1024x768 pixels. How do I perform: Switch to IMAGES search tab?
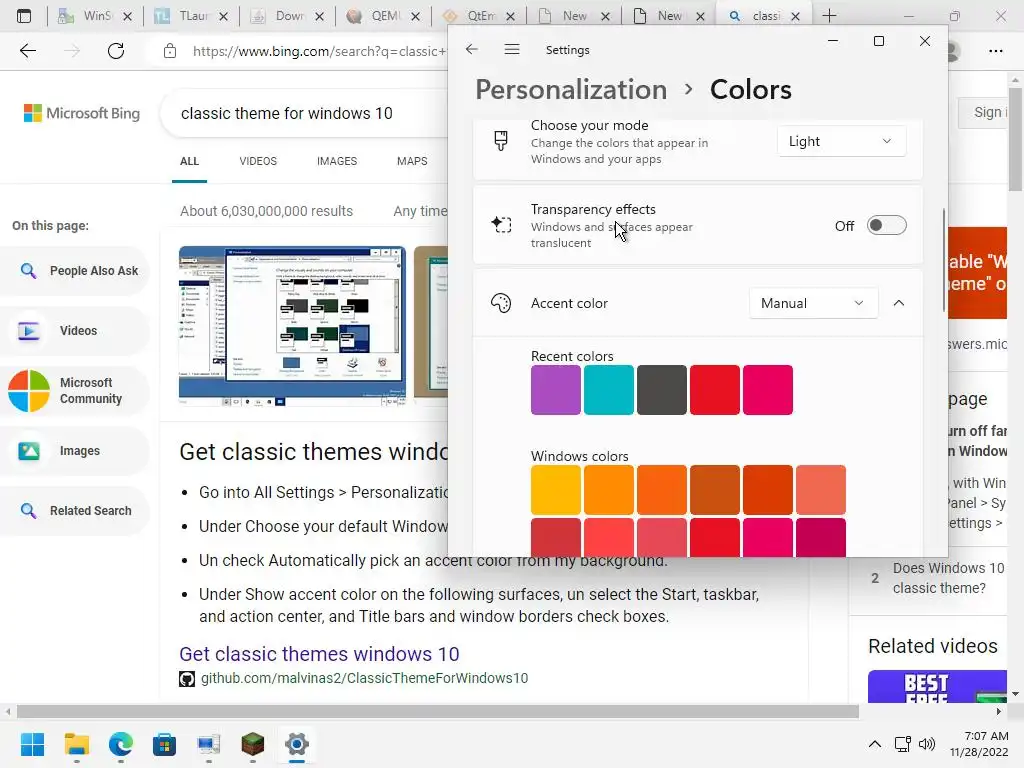[x=337, y=161]
